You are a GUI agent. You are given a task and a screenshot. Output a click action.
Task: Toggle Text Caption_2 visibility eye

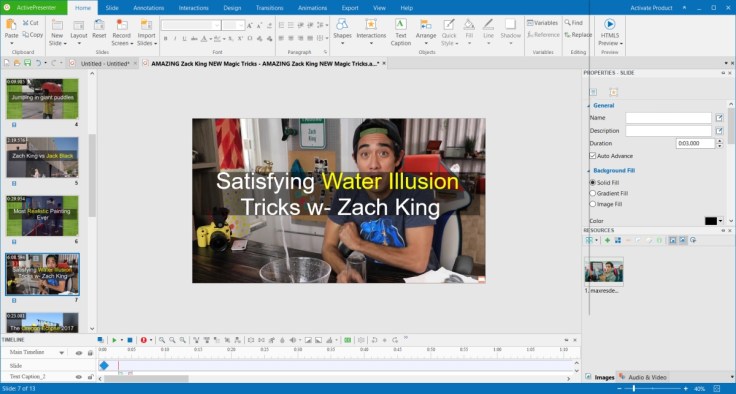click(79, 377)
